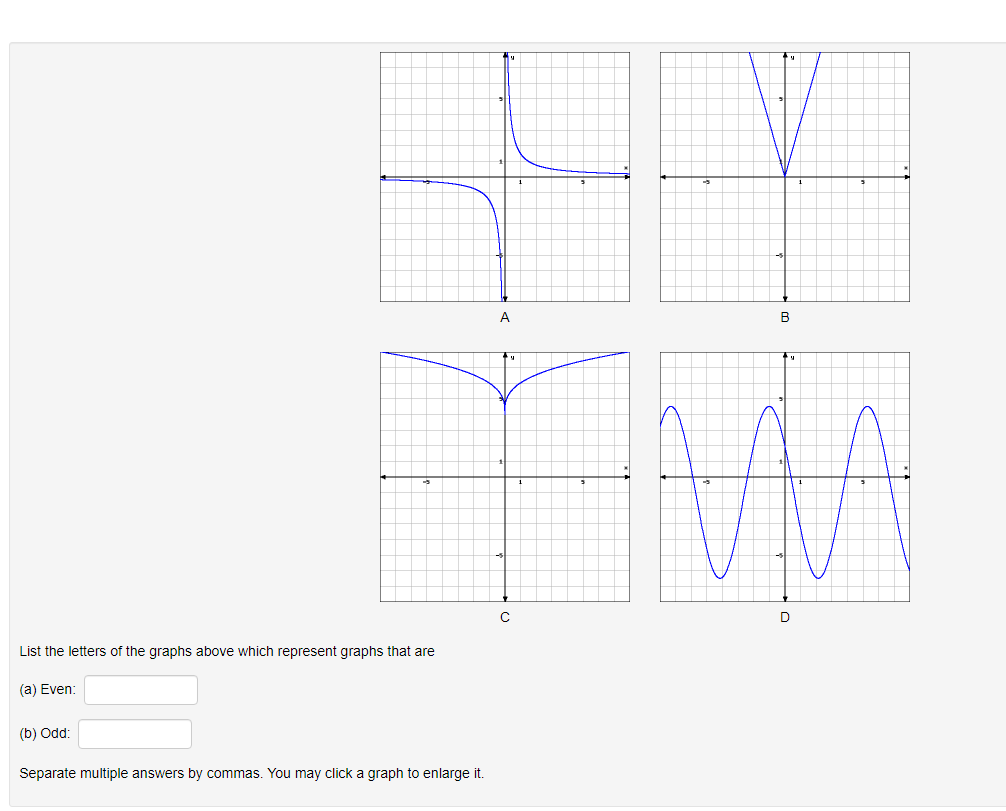The image size is (1006, 811).
Task: Click the leftmost trough of the wave in graph D
Action: click(720, 578)
